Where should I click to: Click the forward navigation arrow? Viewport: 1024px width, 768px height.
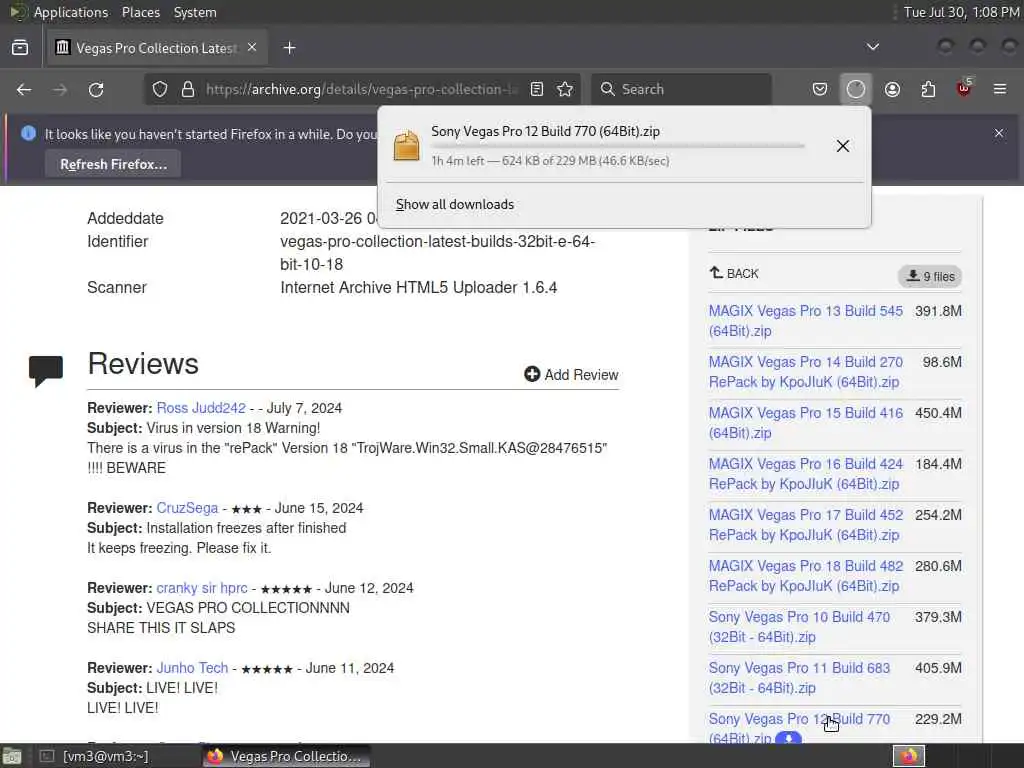[60, 89]
